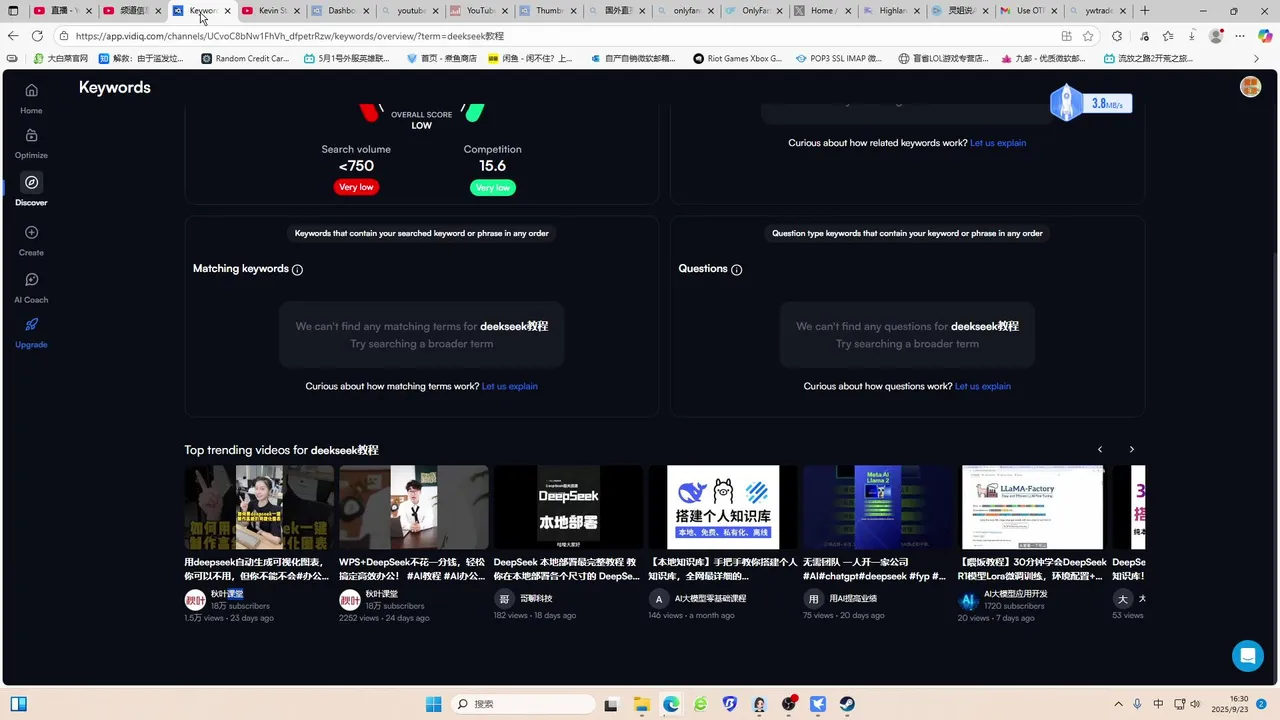
Task: Open the chat support bubble
Action: pos(1247,656)
